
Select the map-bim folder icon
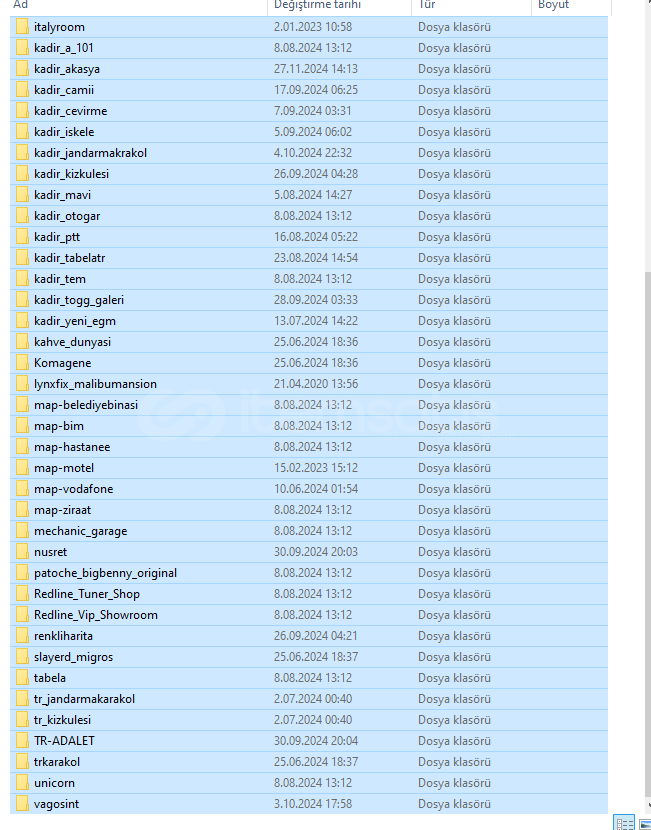(x=22, y=426)
